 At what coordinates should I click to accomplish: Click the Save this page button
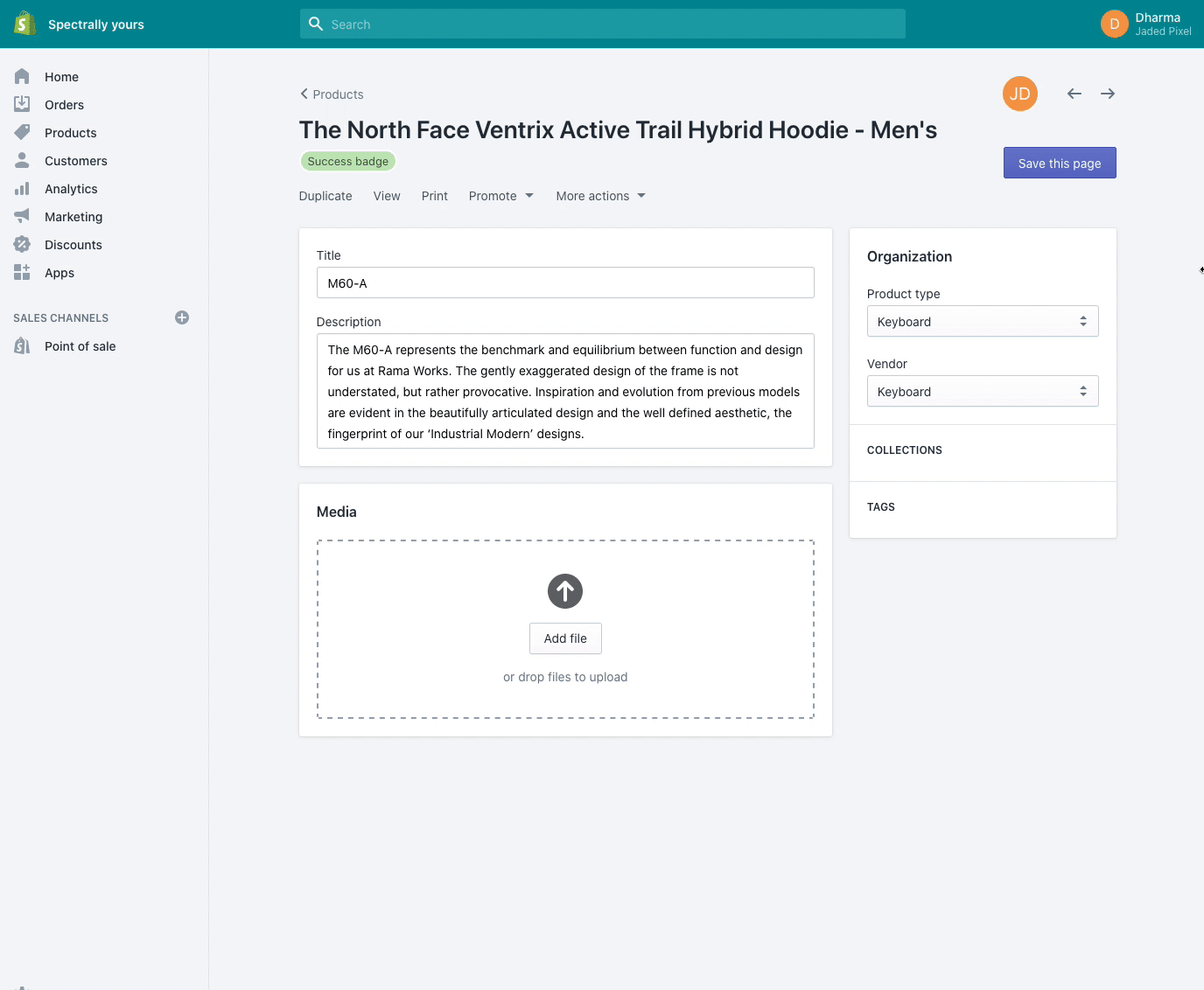1060,163
